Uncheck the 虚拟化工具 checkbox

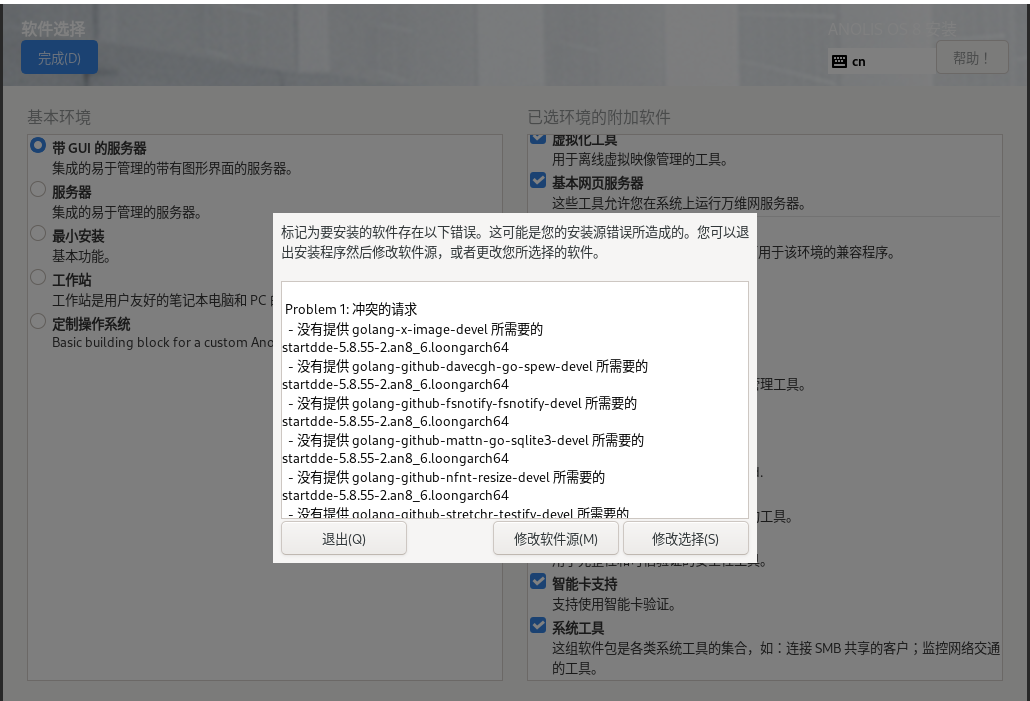(x=538, y=139)
